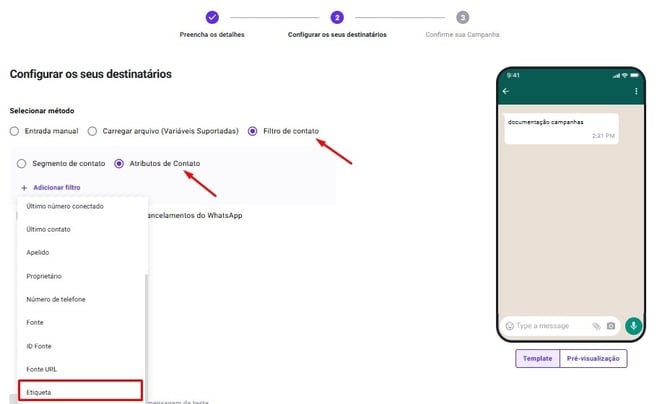Image resolution: width=670 pixels, height=404 pixels.
Task: Click the step 2 circle icon
Action: coord(337,18)
